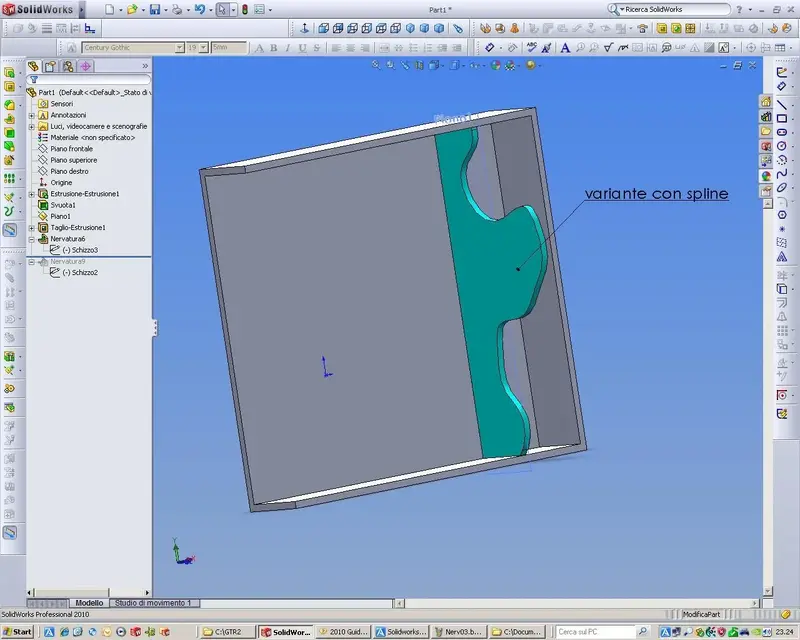Select the corner Rectangle sketch tool
Image resolution: width=800 pixels, height=640 pixels.
782,118
